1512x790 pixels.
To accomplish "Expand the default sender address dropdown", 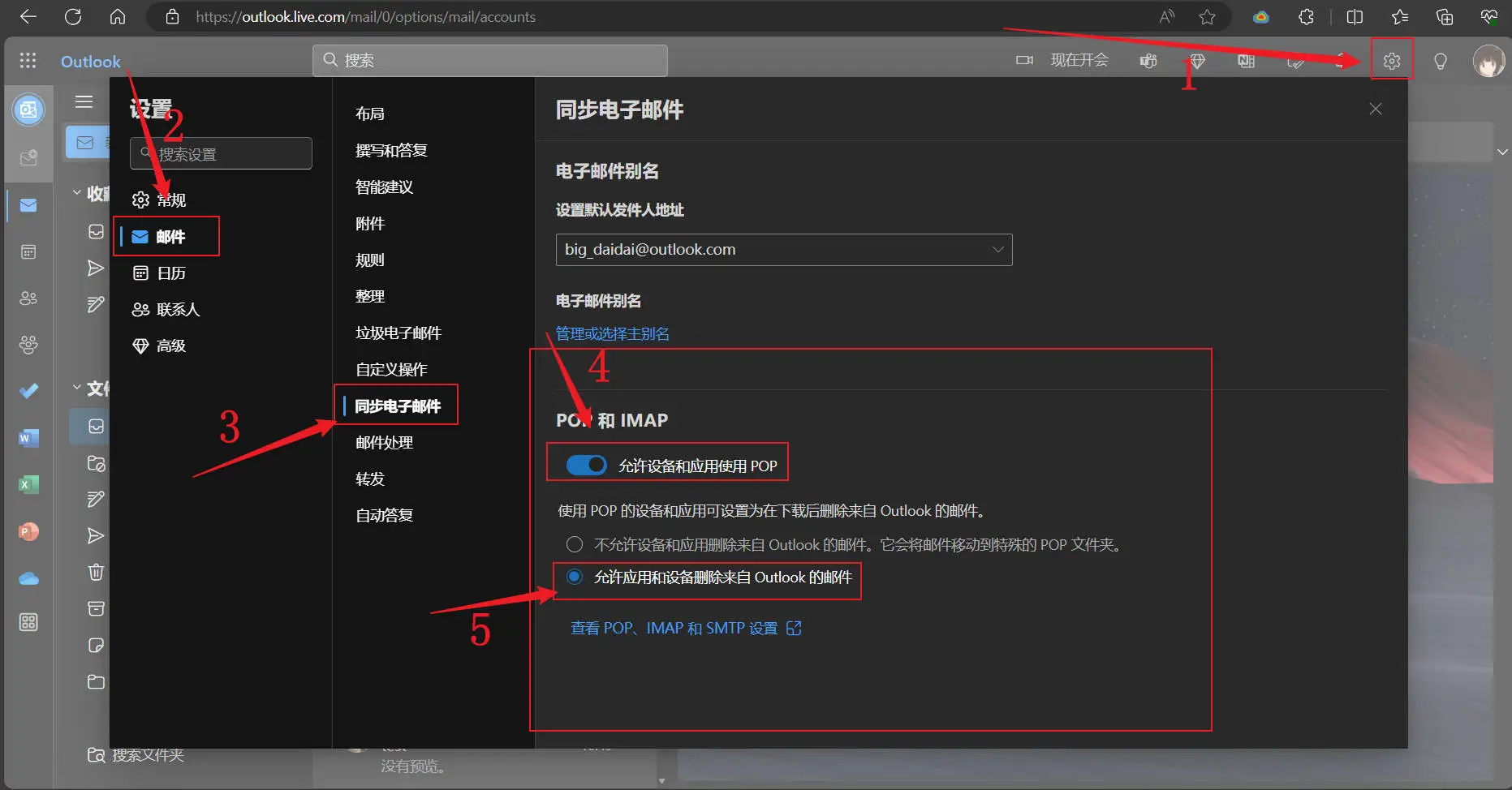I will point(997,250).
